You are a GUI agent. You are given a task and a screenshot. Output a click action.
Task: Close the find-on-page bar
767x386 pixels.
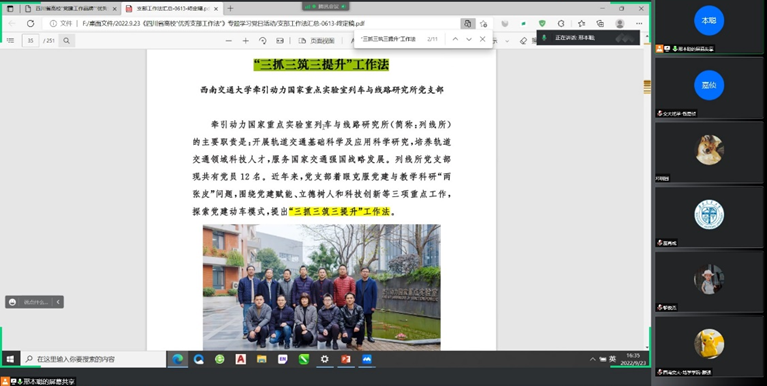(482, 39)
